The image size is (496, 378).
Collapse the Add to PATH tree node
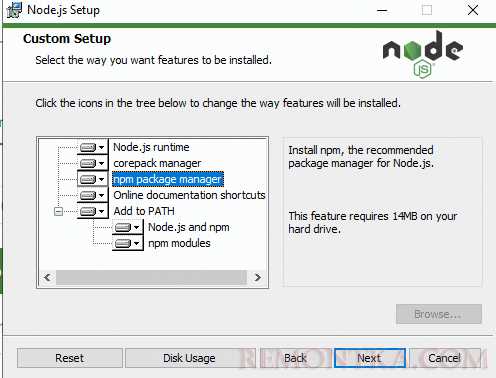coord(58,211)
